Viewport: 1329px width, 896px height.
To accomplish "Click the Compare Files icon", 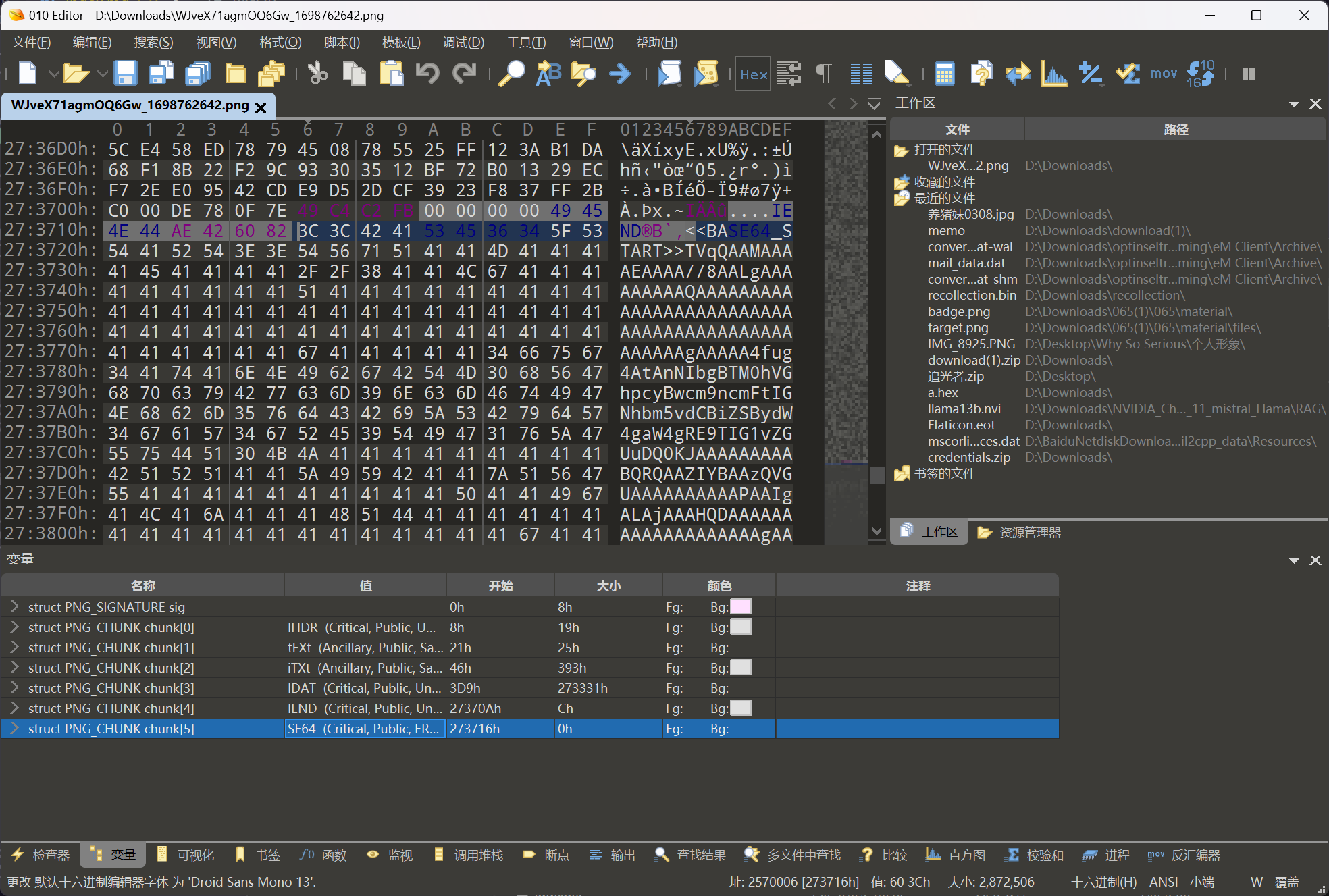I will (981, 73).
